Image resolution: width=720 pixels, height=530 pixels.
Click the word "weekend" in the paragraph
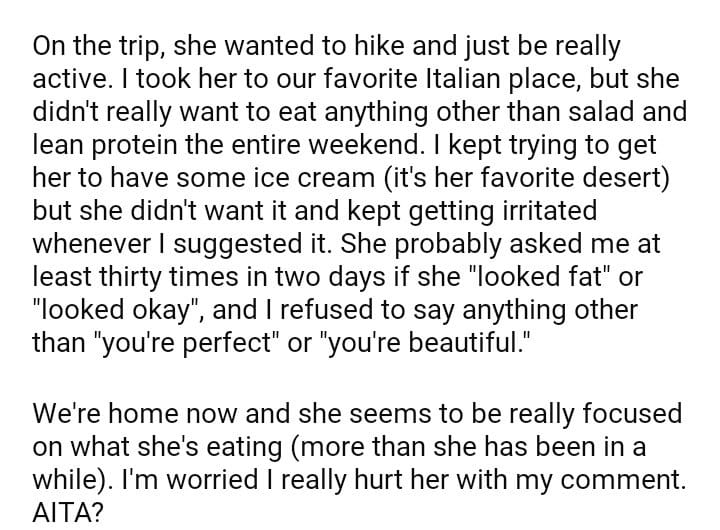click(361, 146)
